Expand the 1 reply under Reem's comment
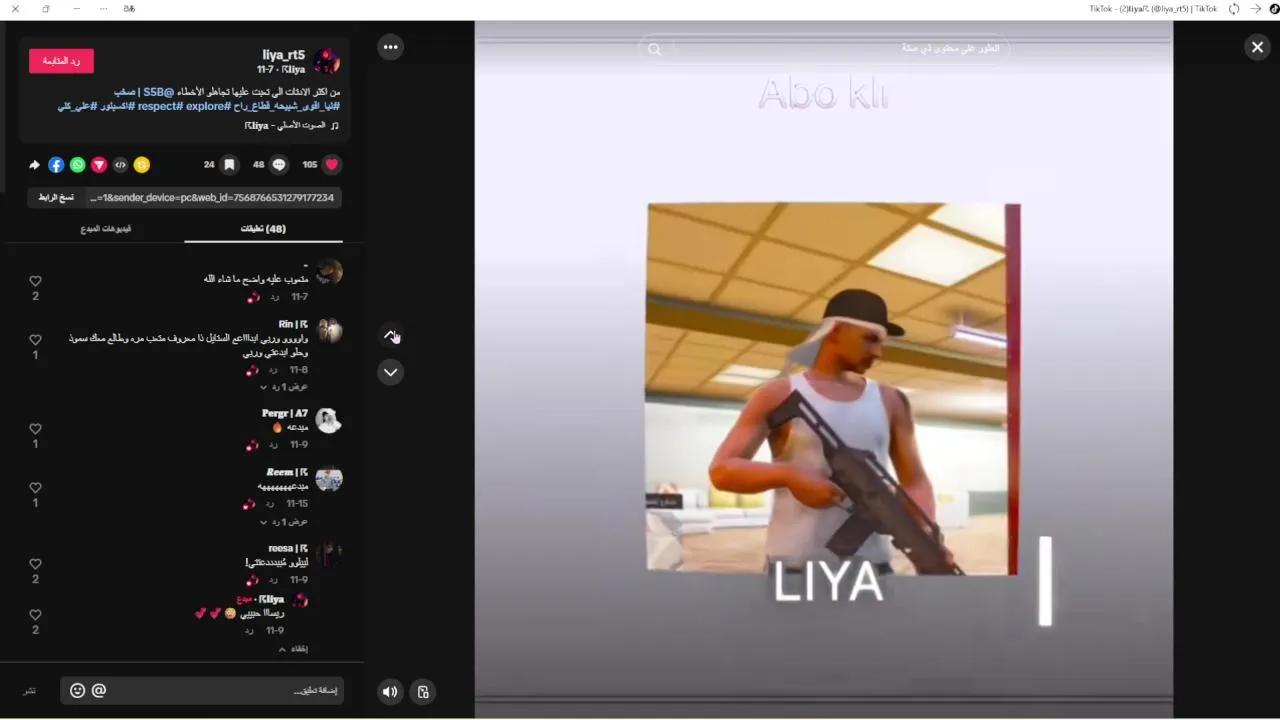 pos(284,522)
